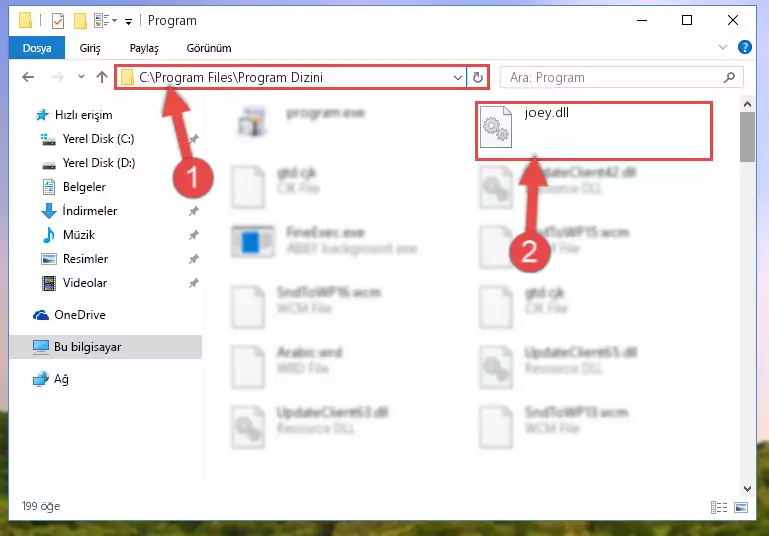Click the Properties quick access icon

click(58, 21)
